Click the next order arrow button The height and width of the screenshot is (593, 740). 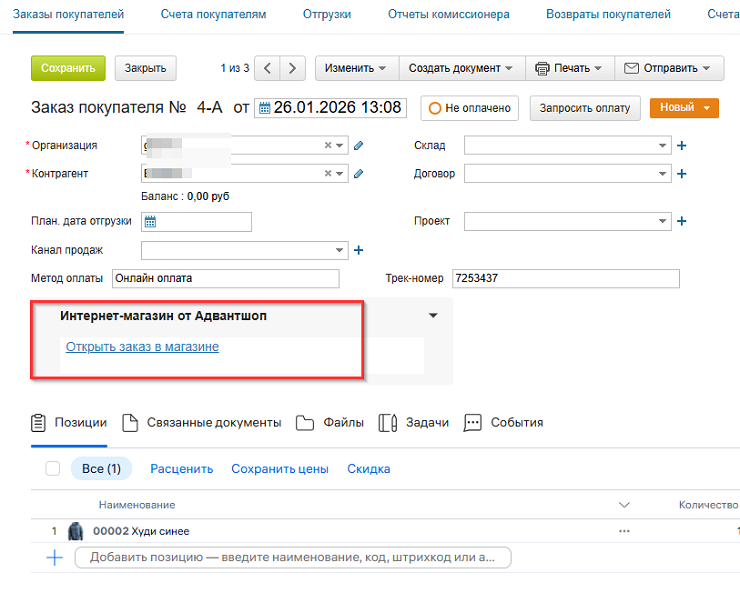[x=293, y=68]
